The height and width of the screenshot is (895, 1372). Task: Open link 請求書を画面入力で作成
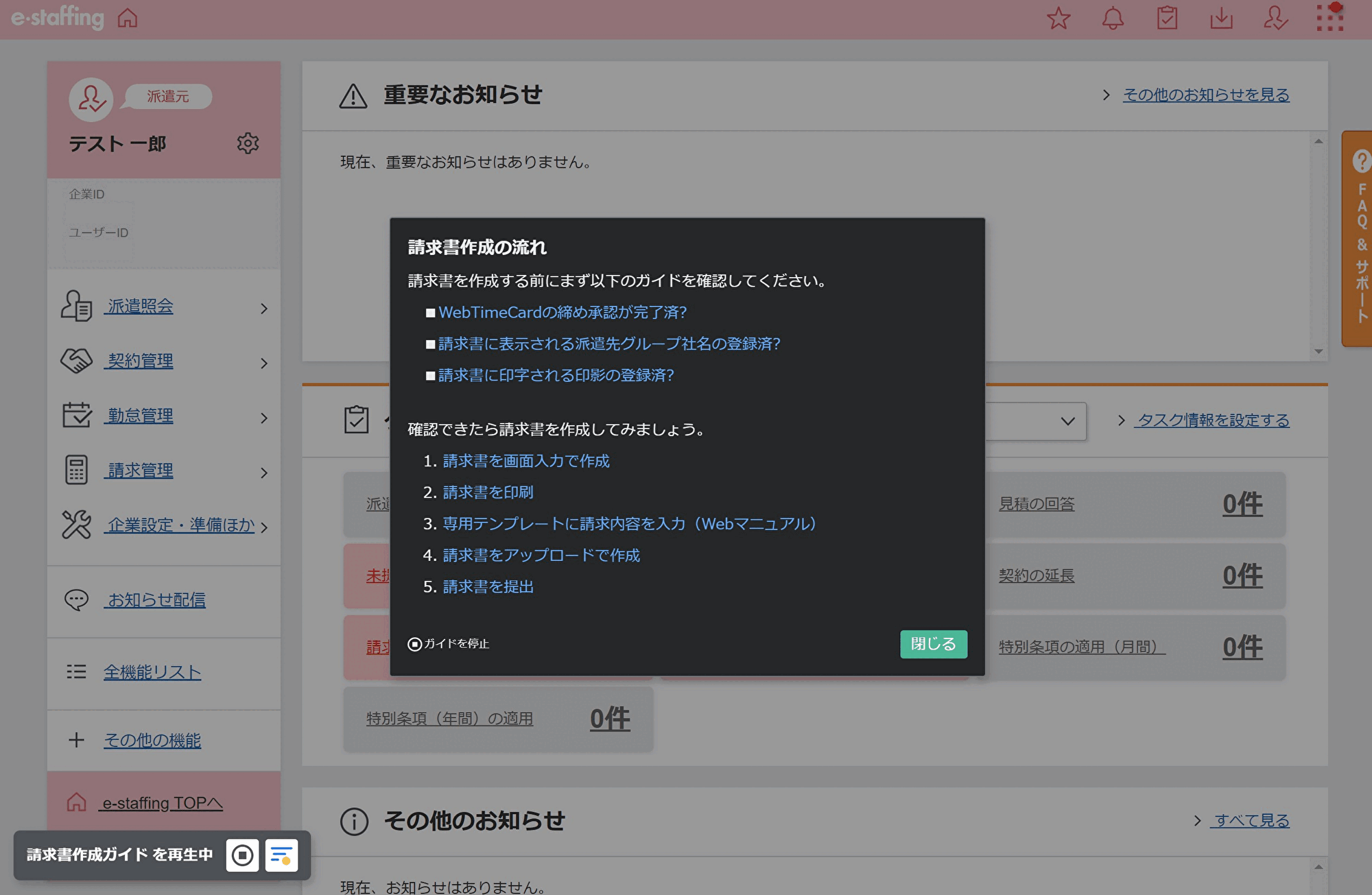pos(525,461)
